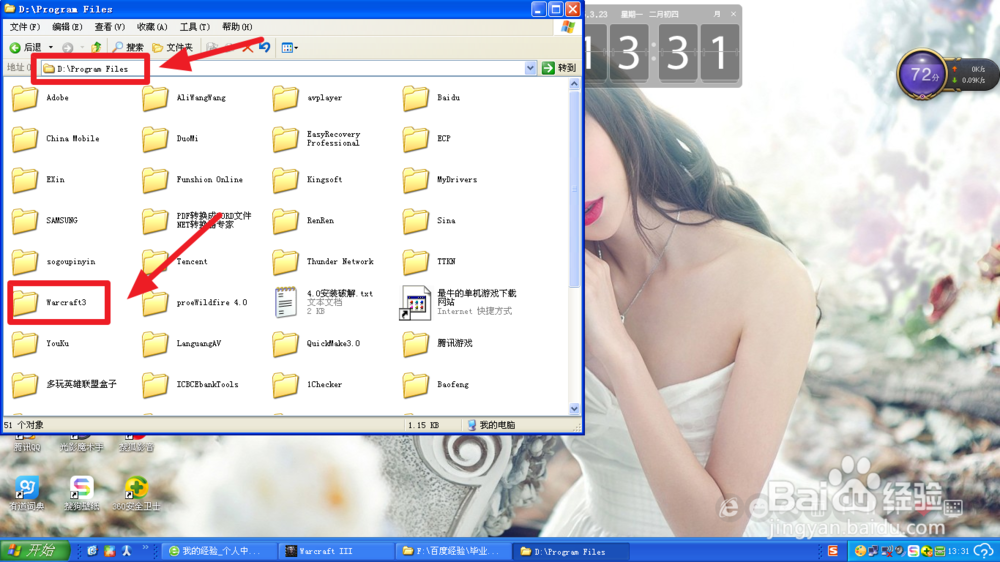Screen dimensions: 1000x562
Task: Select the Funshion Online folder
Action: pos(193,179)
